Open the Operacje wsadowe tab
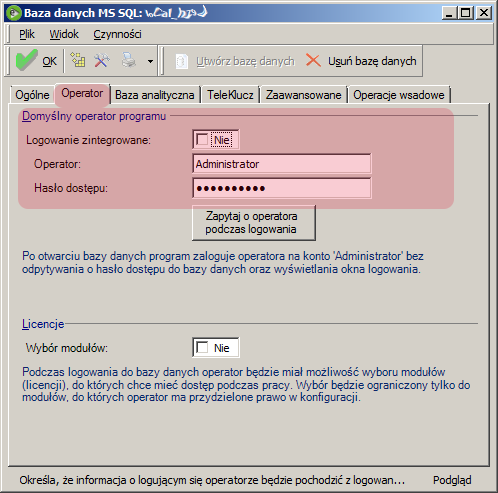Viewport: 498px width, 493px height. [x=399, y=95]
